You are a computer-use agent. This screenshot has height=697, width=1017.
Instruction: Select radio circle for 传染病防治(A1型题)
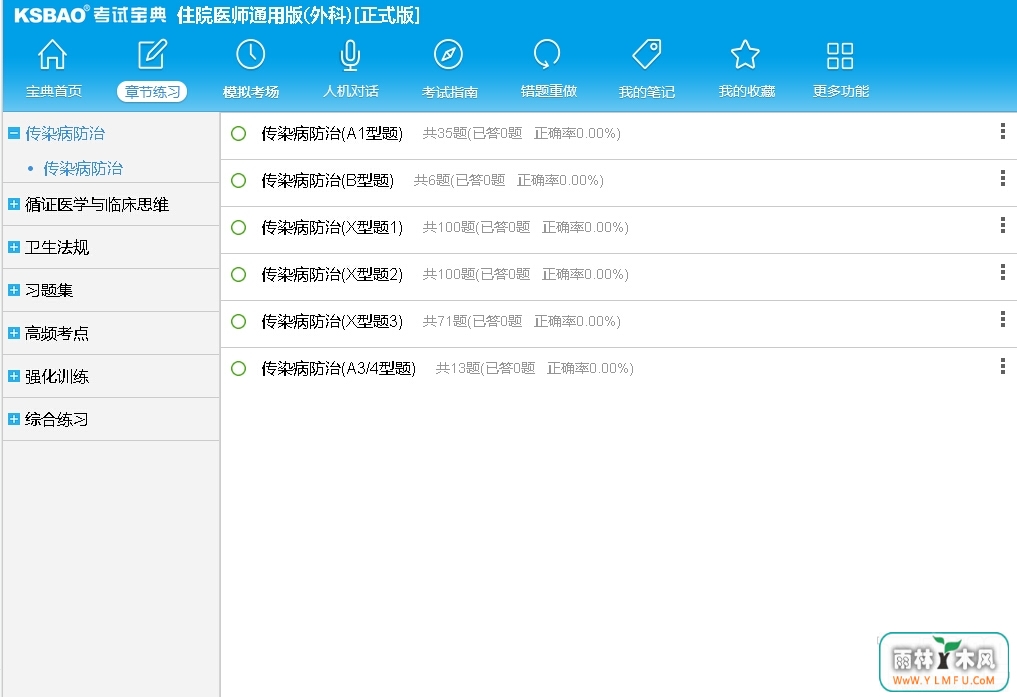pos(239,134)
